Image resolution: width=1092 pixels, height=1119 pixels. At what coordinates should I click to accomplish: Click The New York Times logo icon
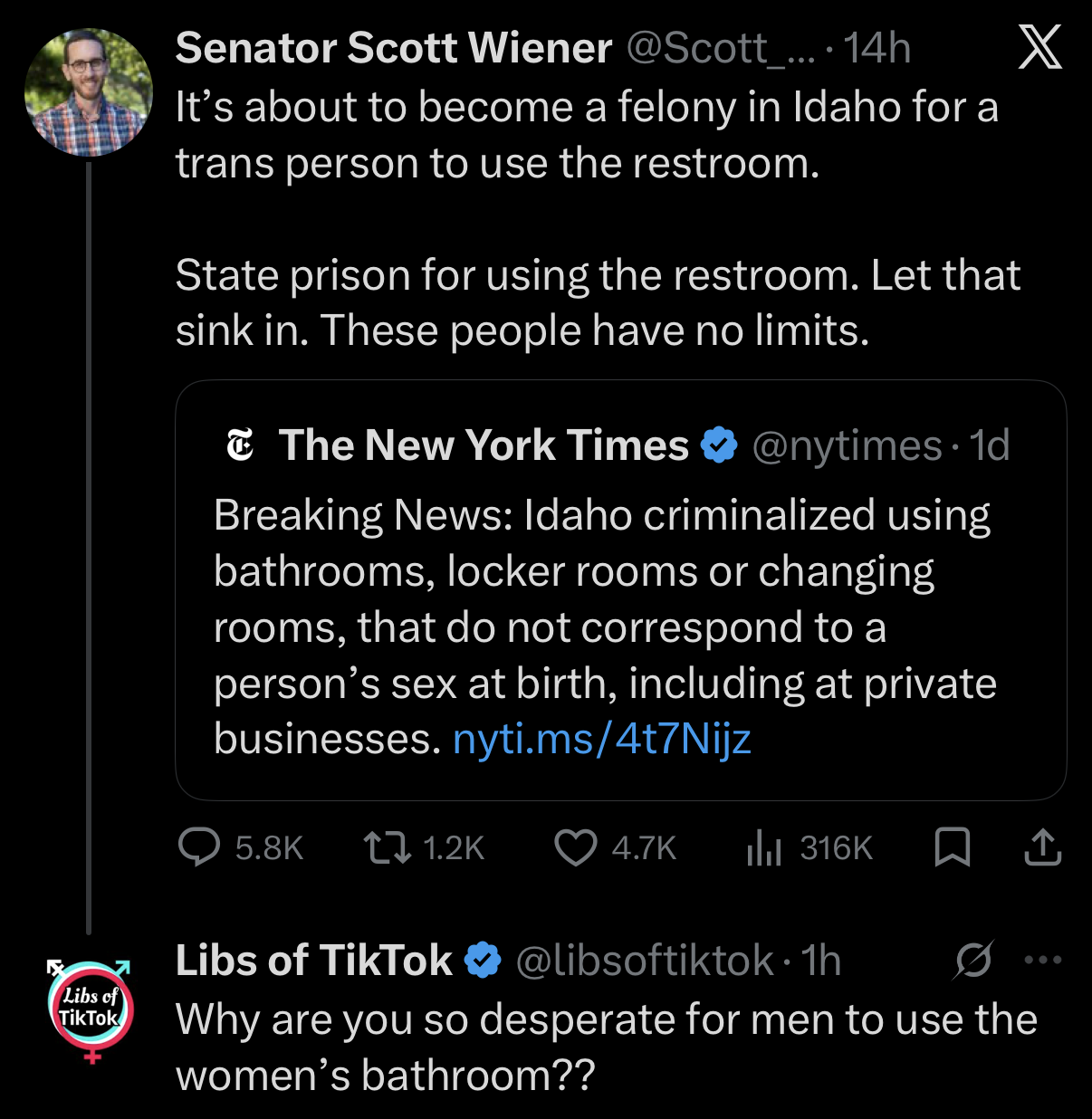pyautogui.click(x=240, y=445)
